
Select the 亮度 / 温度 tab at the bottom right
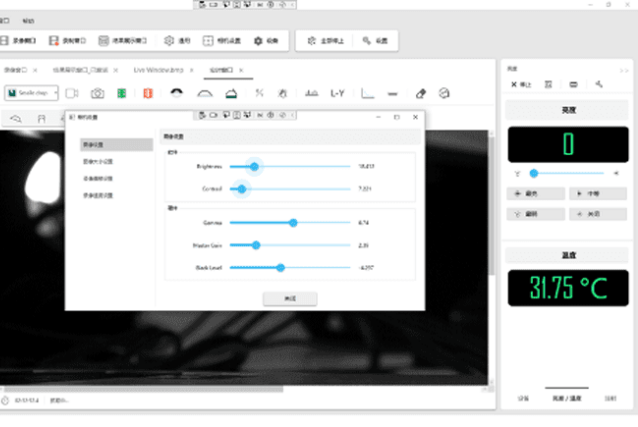[x=566, y=398]
